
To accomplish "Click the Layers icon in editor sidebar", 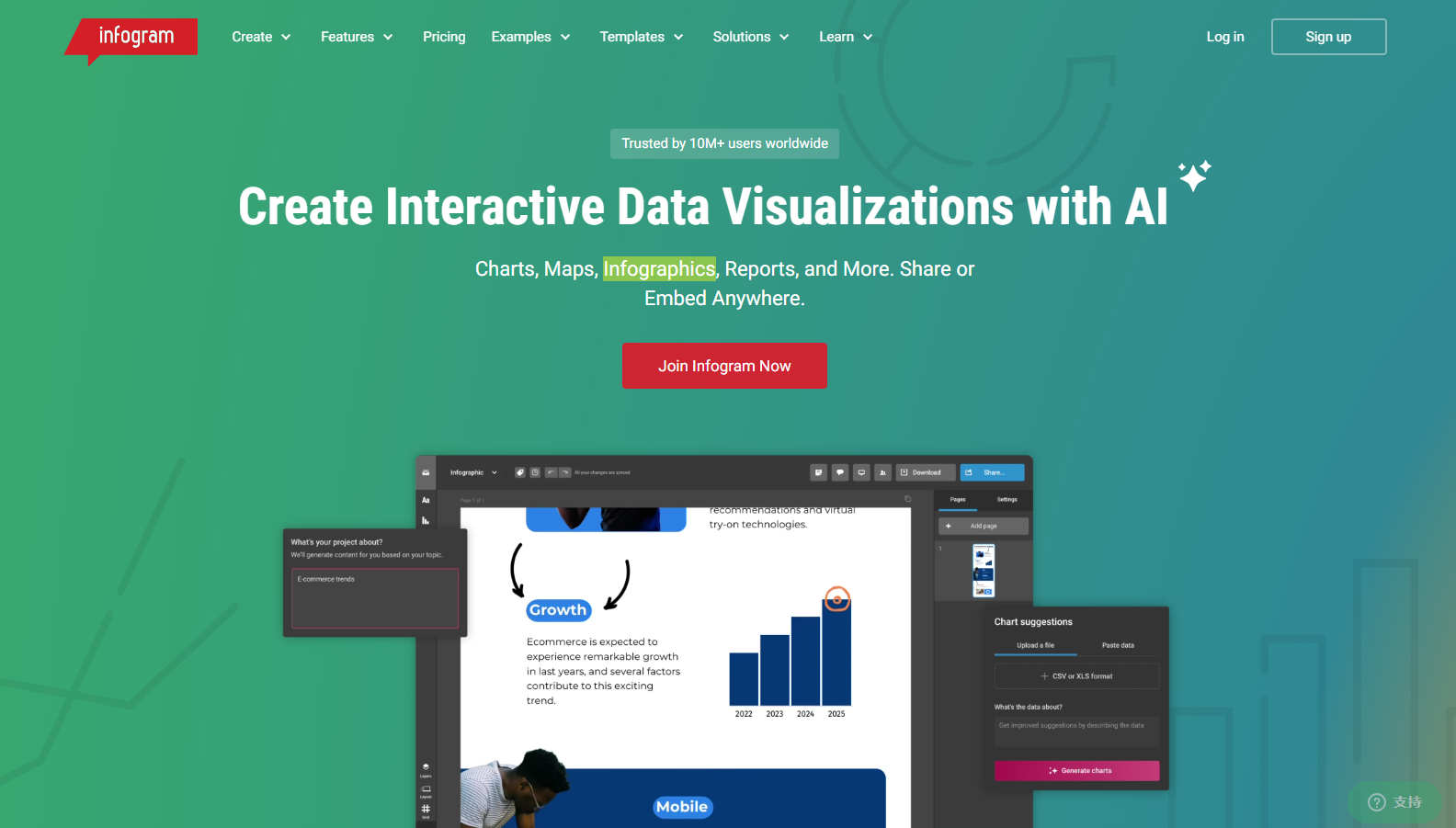I will tap(426, 769).
